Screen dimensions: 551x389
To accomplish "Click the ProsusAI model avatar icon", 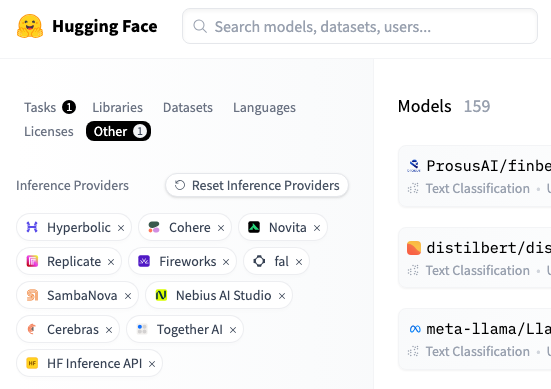I will [x=414, y=166].
